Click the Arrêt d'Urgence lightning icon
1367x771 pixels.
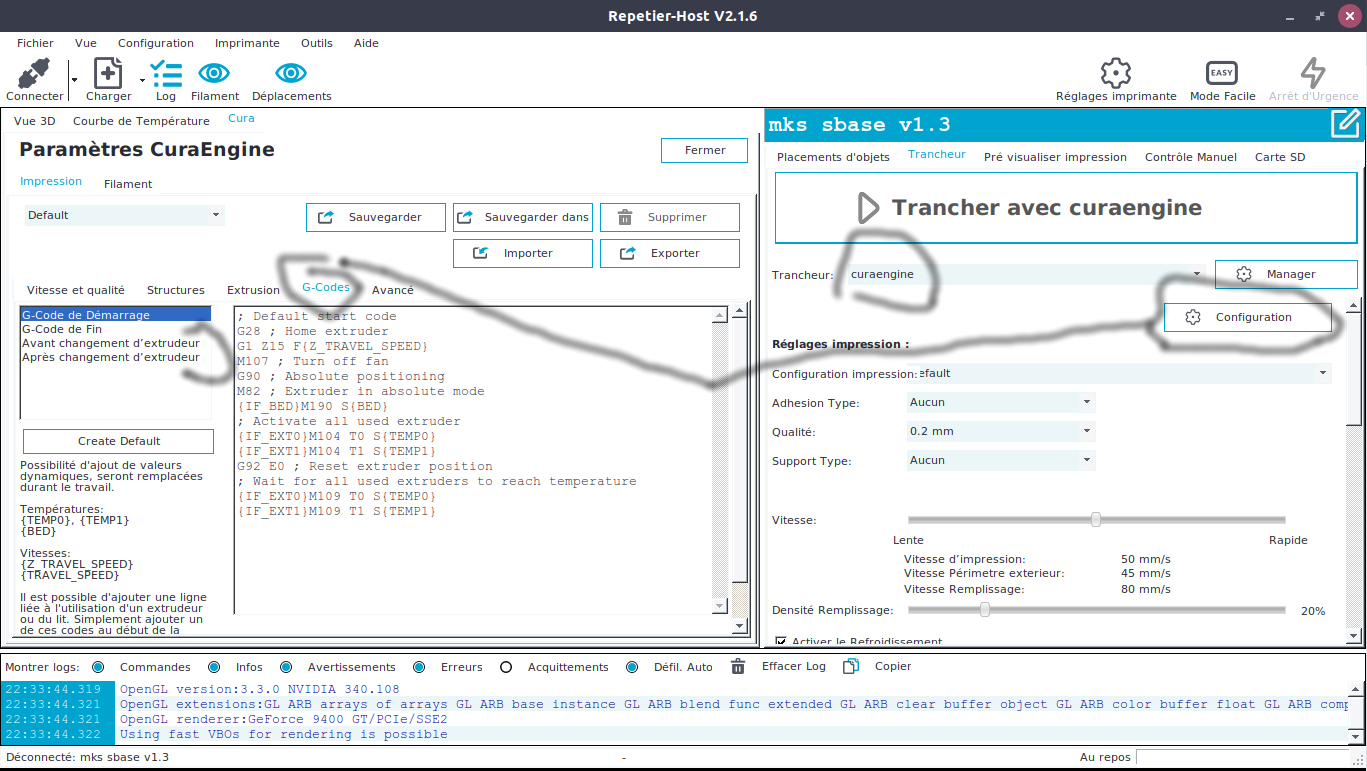coord(1313,73)
